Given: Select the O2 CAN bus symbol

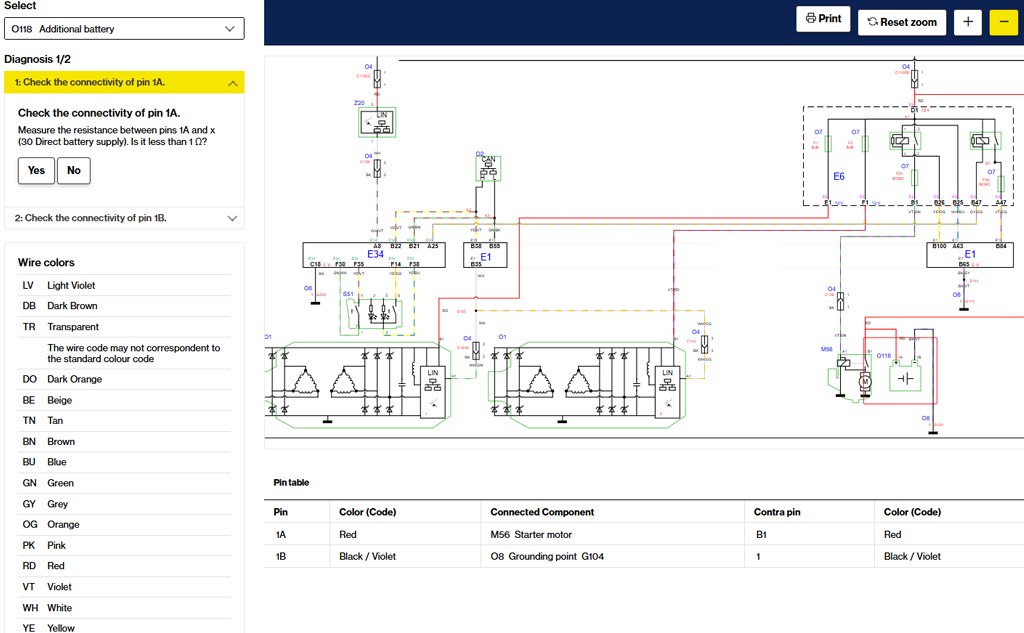Looking at the screenshot, I should (488, 169).
